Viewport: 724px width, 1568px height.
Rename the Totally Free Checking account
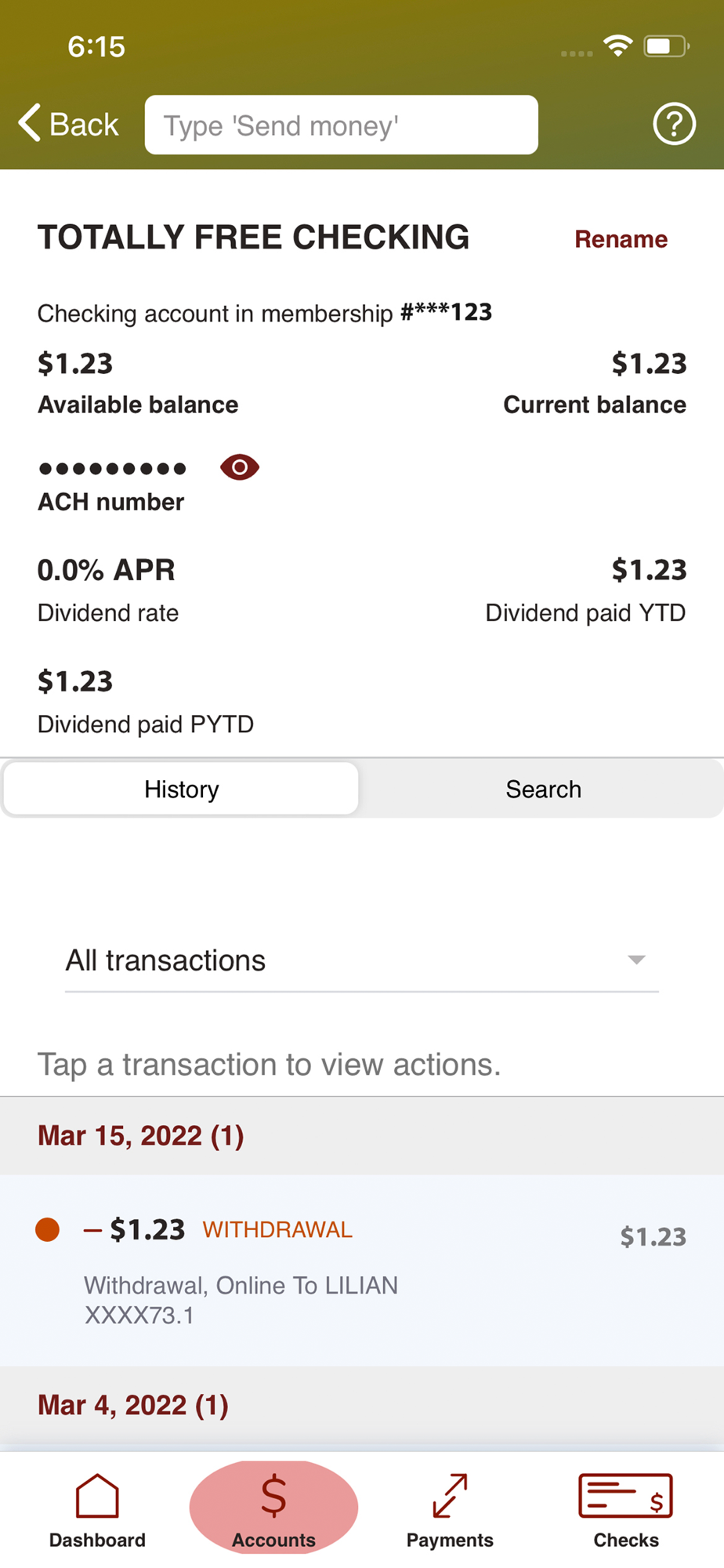[621, 239]
